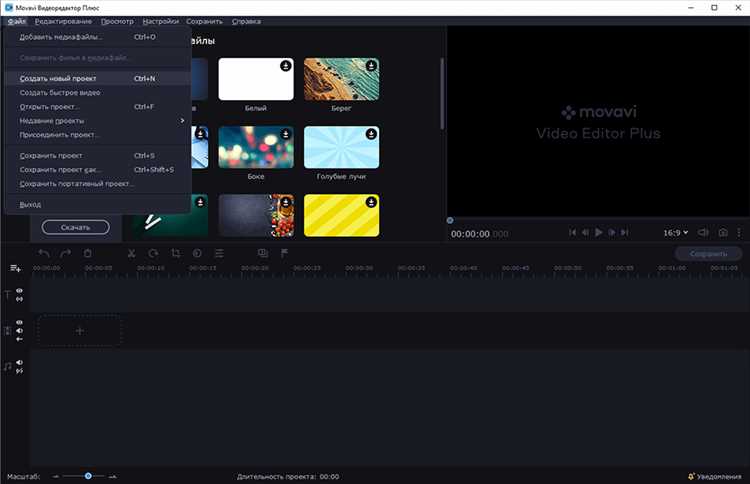This screenshot has height=484, width=750.
Task: Open clip properties list icon
Action: [x=219, y=253]
